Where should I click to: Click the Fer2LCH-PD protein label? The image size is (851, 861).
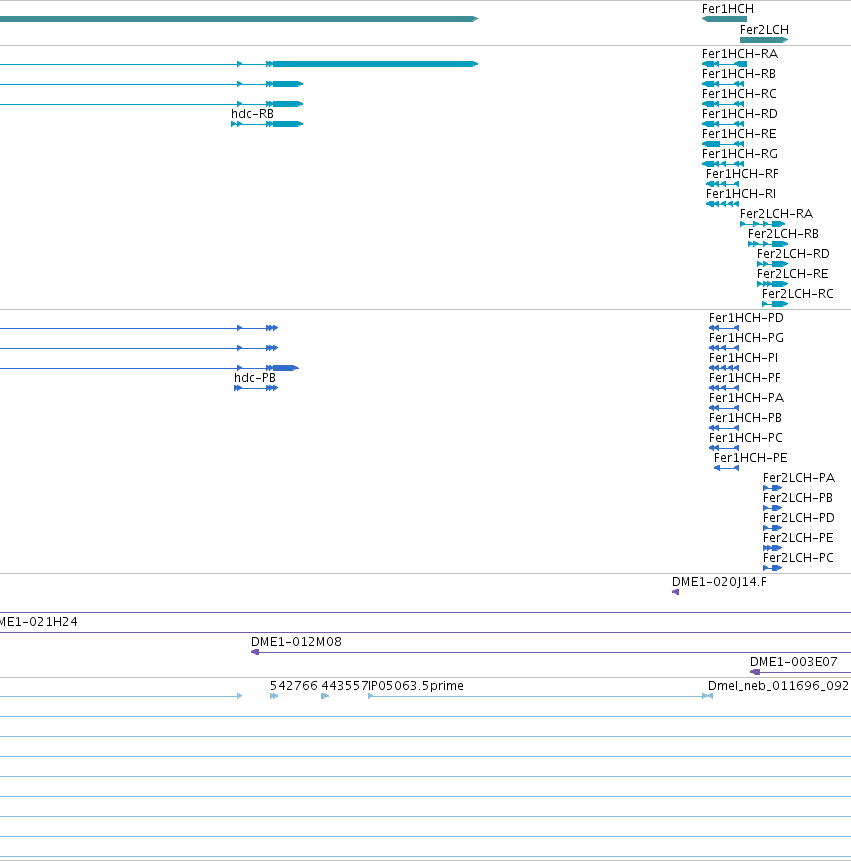click(799, 518)
